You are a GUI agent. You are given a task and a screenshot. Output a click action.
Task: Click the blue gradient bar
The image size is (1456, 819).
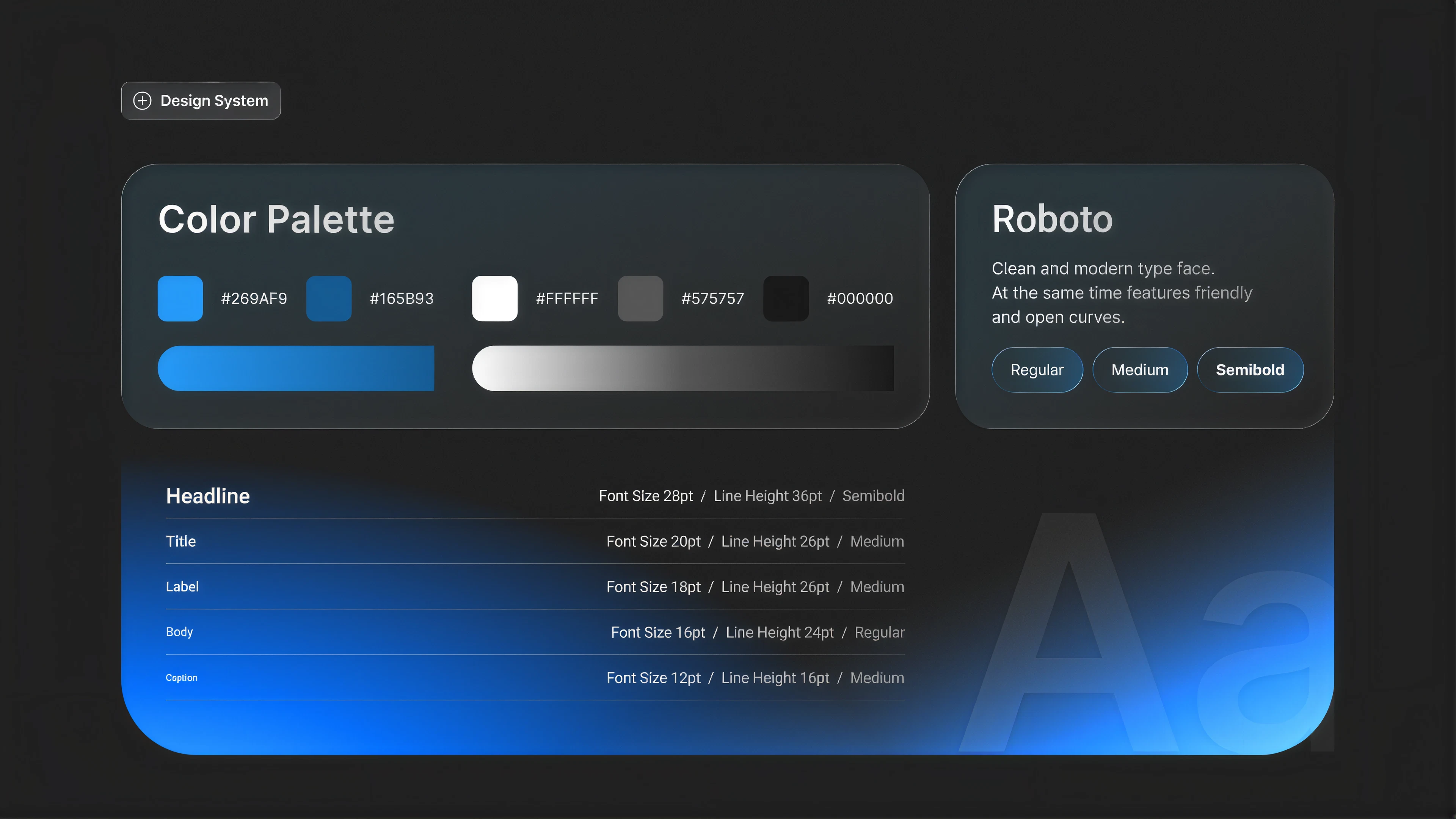(296, 369)
